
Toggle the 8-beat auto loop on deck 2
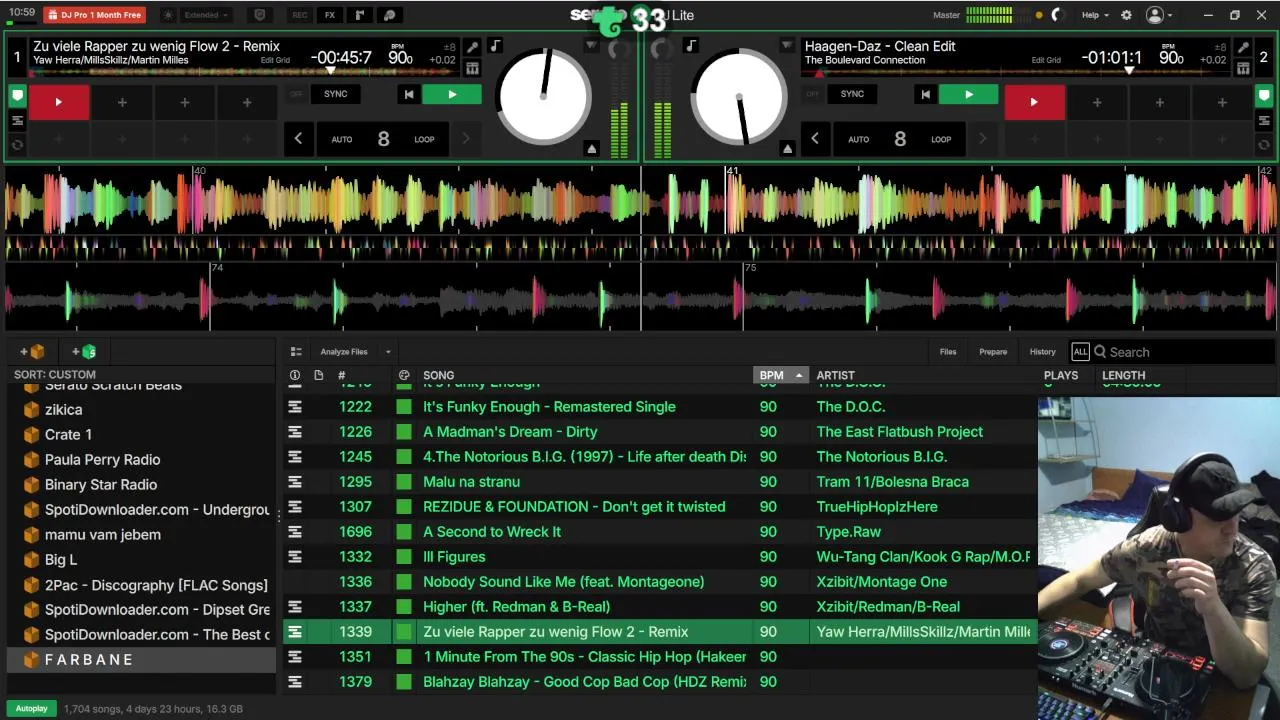tap(900, 139)
